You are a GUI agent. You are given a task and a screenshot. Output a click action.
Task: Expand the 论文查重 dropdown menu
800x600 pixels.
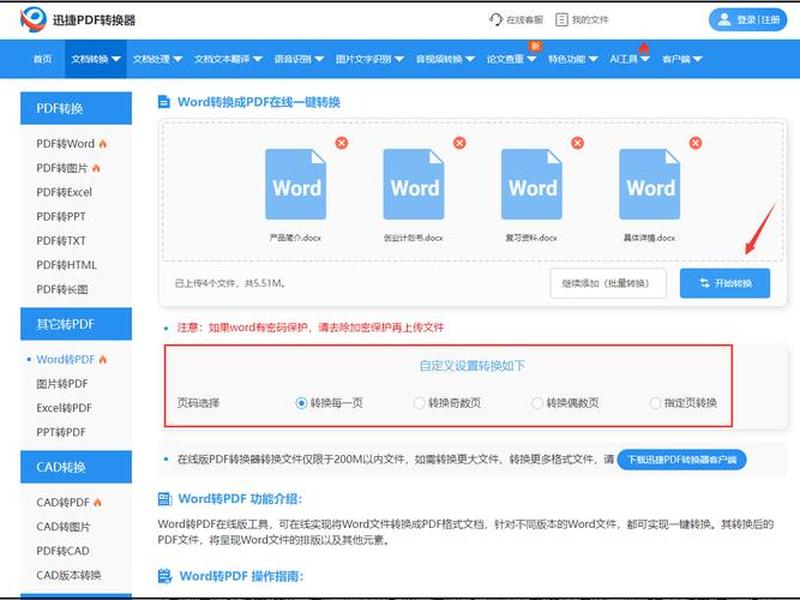[511, 59]
